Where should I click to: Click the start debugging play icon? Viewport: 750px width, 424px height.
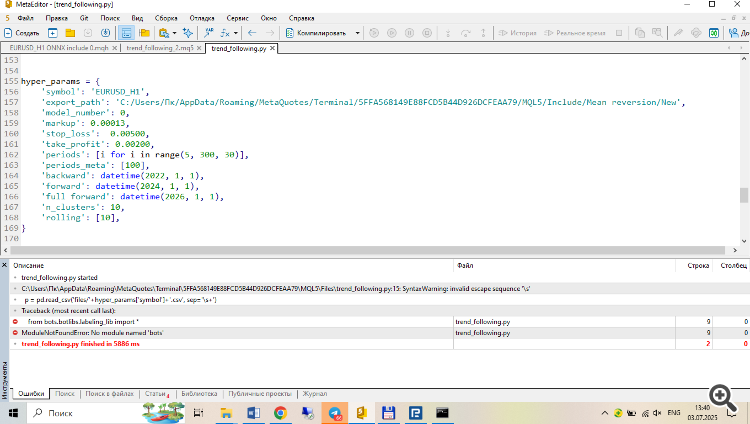coord(392,33)
